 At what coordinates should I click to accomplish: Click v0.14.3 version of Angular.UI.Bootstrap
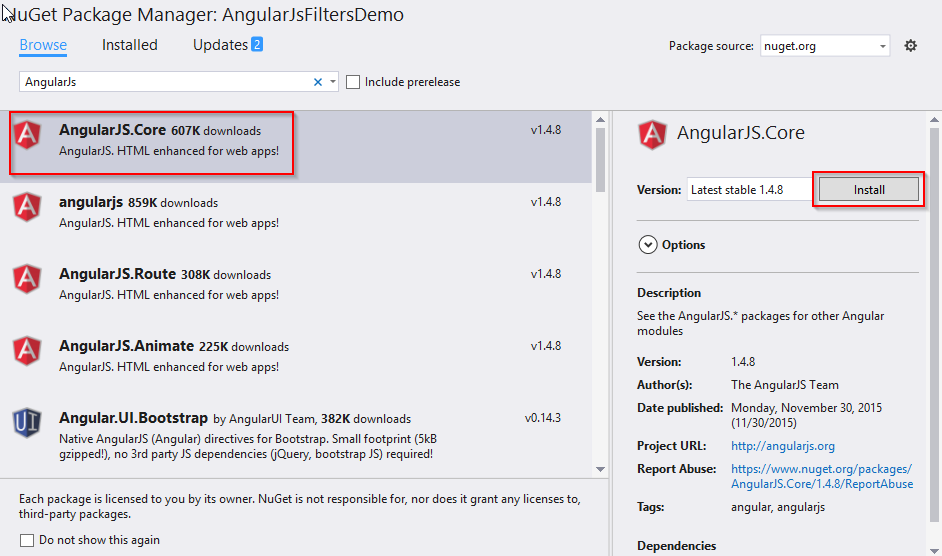coord(542,418)
